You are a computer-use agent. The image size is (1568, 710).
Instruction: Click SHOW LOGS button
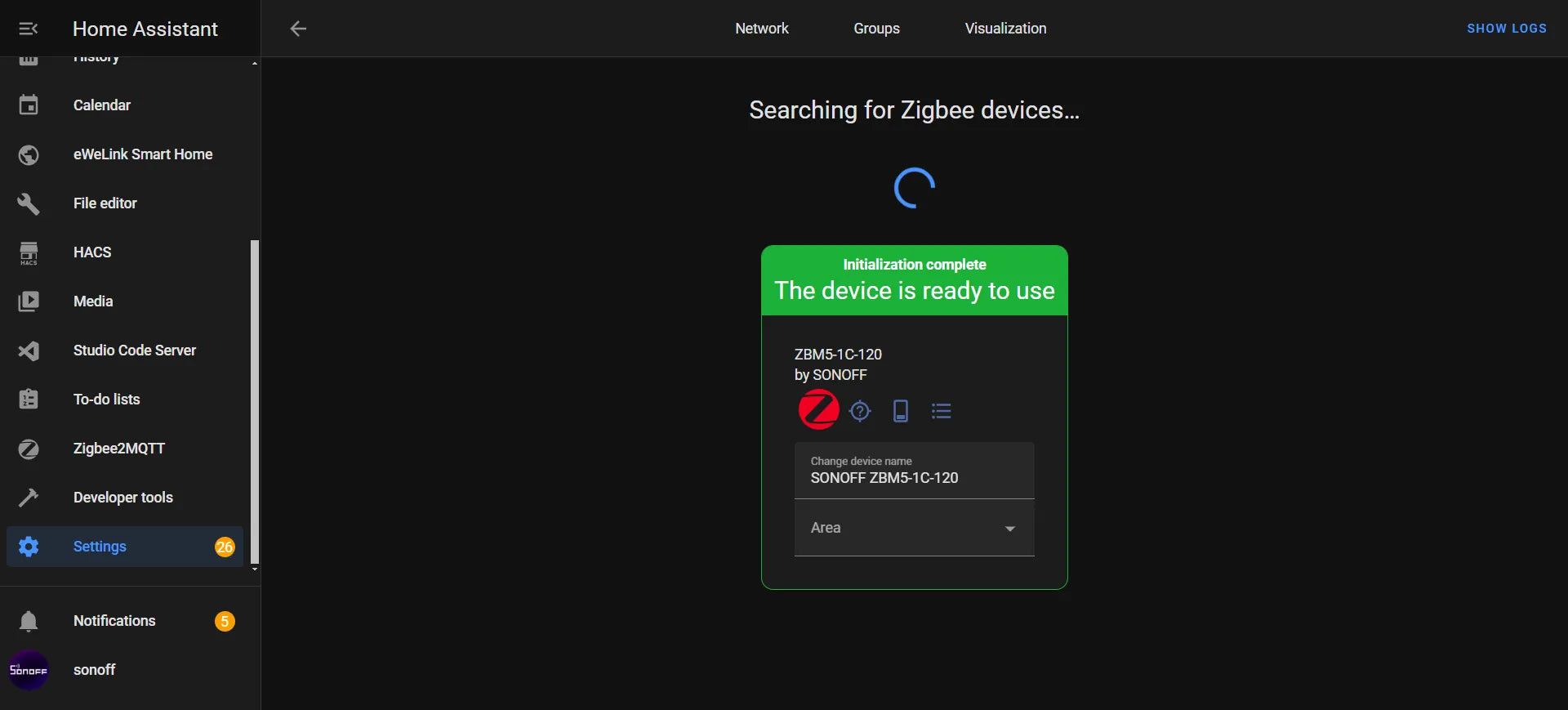1507,29
